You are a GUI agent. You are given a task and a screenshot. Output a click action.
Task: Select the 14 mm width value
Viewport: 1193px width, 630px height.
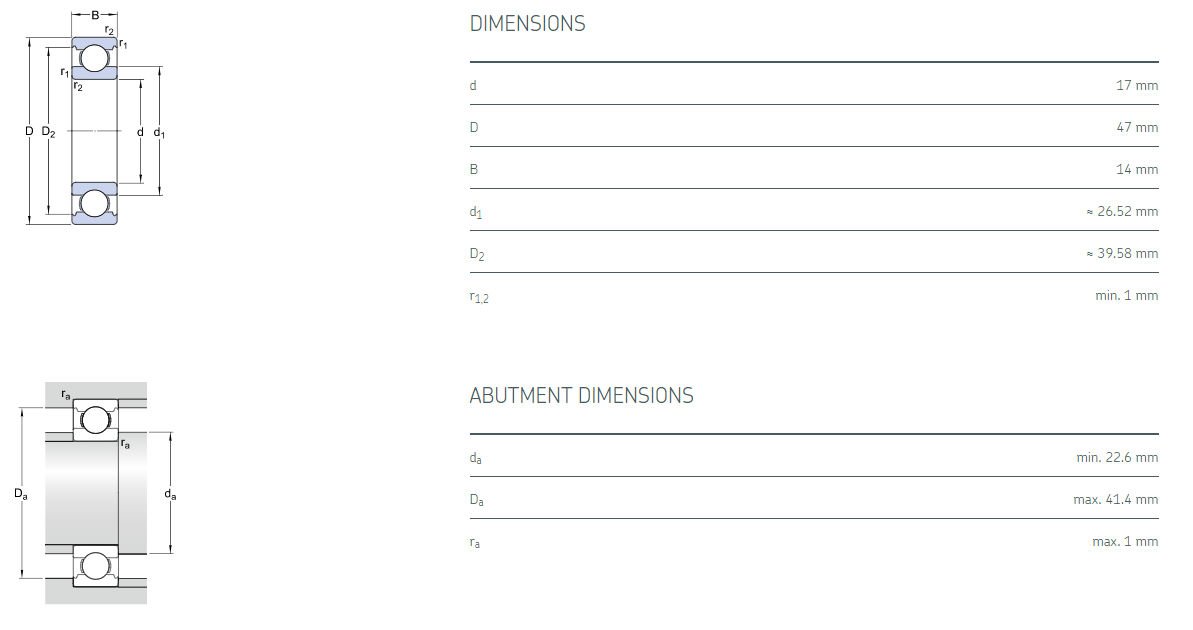(x=1137, y=169)
